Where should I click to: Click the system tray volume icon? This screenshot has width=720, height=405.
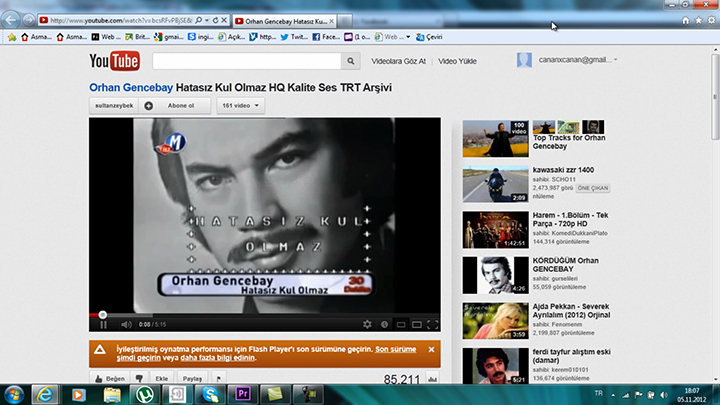point(664,394)
